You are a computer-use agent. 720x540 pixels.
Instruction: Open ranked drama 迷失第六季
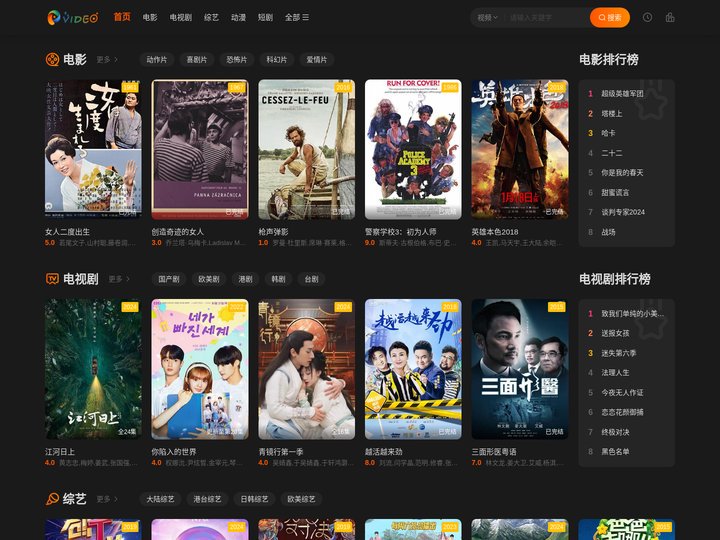pyautogui.click(x=619, y=353)
